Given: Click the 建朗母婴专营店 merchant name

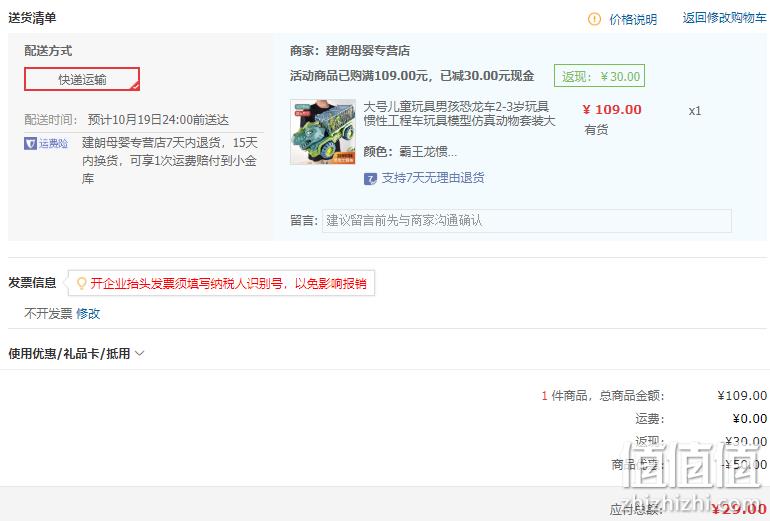Looking at the screenshot, I should pyautogui.click(x=367, y=51).
